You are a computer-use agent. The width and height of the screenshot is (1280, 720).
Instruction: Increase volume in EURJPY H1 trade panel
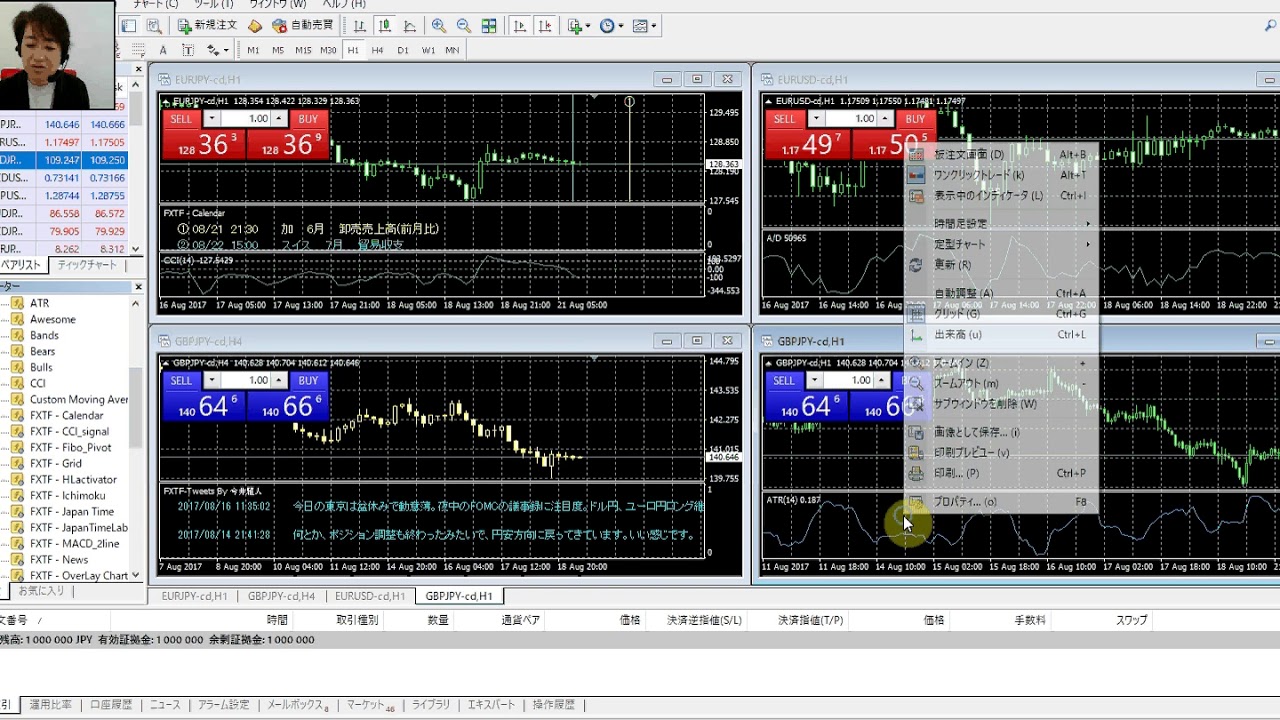[x=279, y=119]
